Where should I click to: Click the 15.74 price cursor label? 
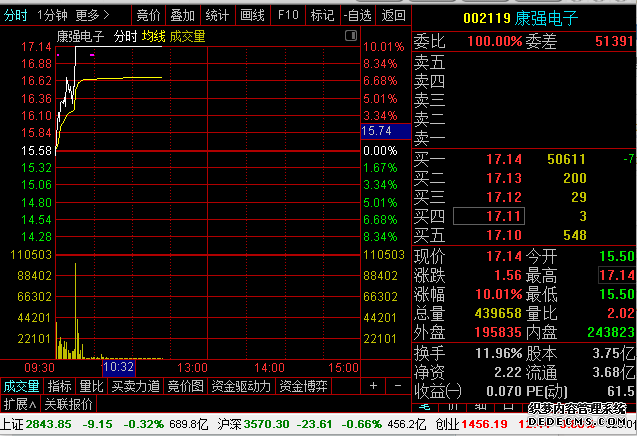pos(386,131)
